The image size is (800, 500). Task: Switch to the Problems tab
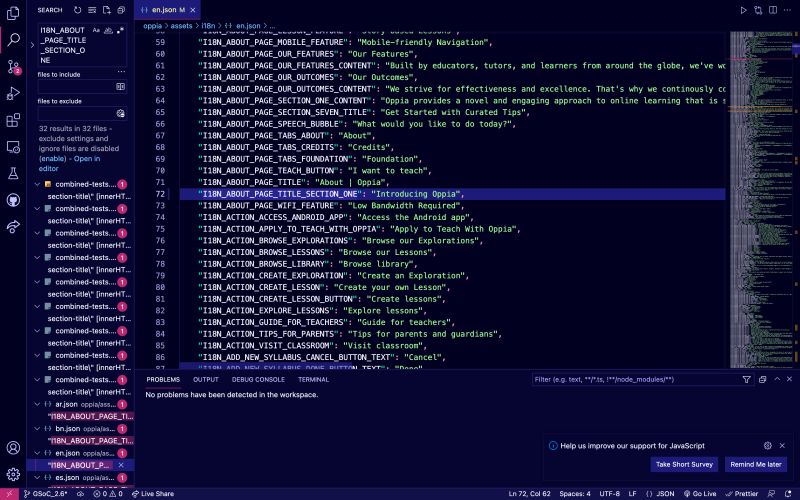tap(163, 380)
